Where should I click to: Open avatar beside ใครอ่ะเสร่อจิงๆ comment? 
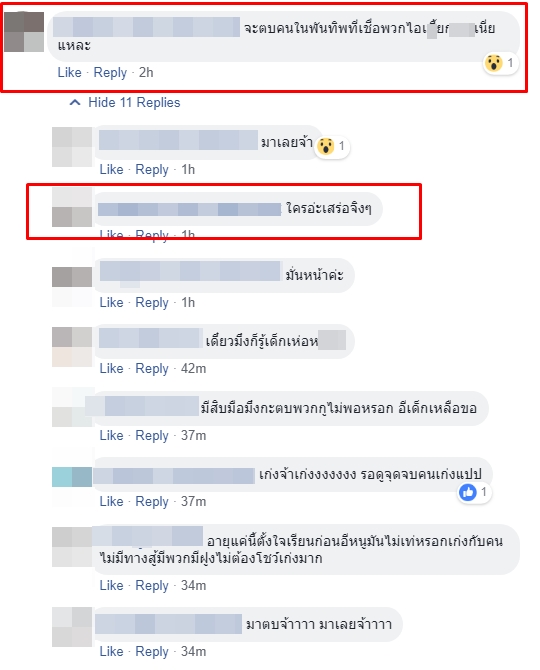point(72,207)
